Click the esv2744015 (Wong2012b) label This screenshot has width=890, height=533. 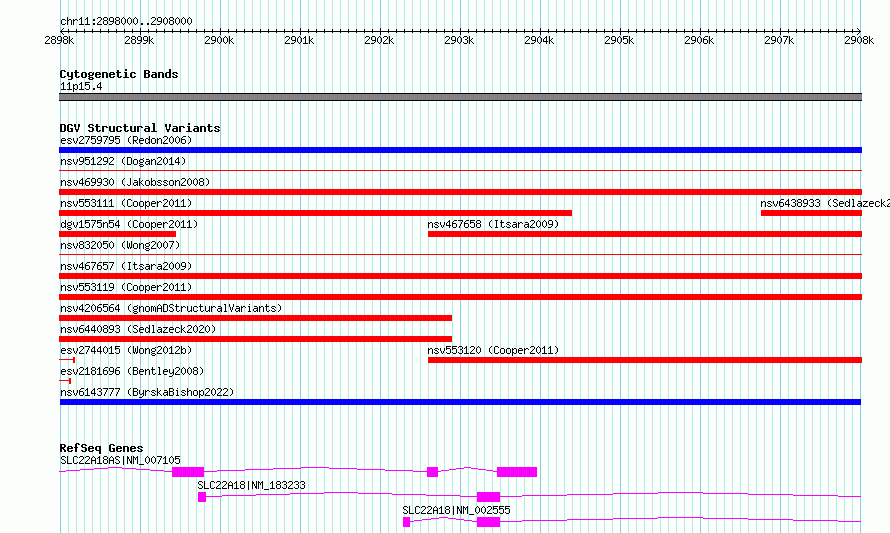(x=126, y=350)
